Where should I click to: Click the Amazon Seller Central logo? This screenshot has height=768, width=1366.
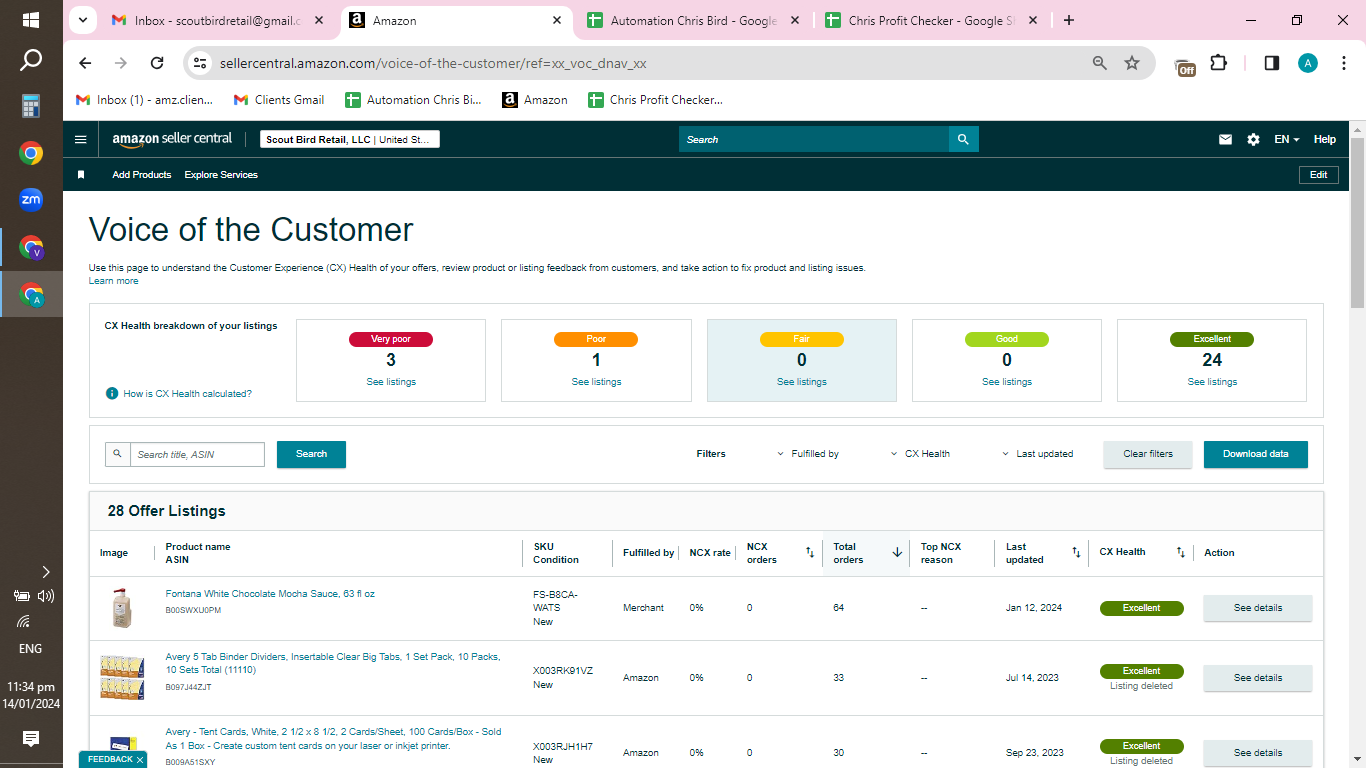tap(172, 139)
